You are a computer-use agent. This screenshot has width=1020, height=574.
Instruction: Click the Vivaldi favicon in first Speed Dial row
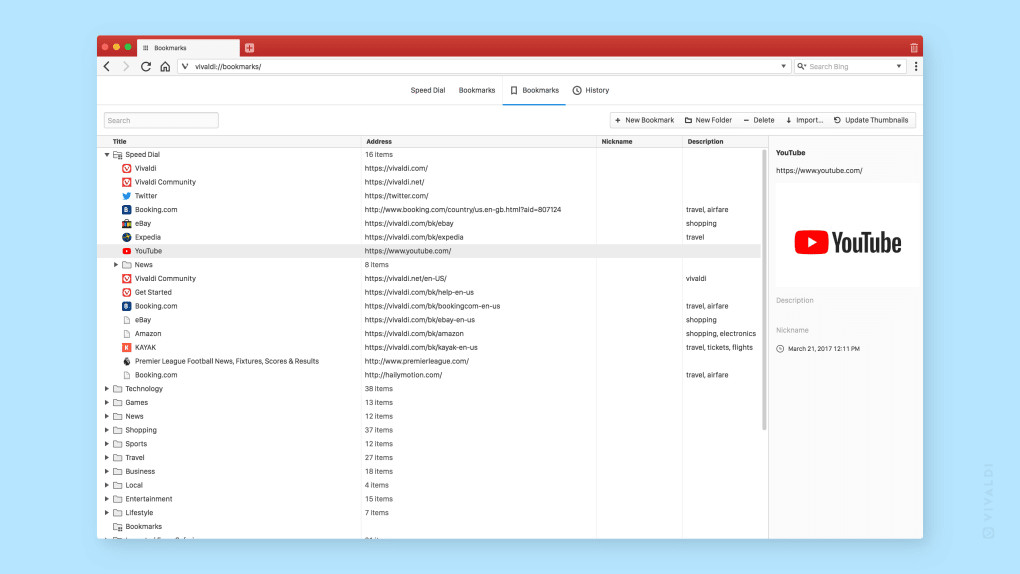click(127, 168)
